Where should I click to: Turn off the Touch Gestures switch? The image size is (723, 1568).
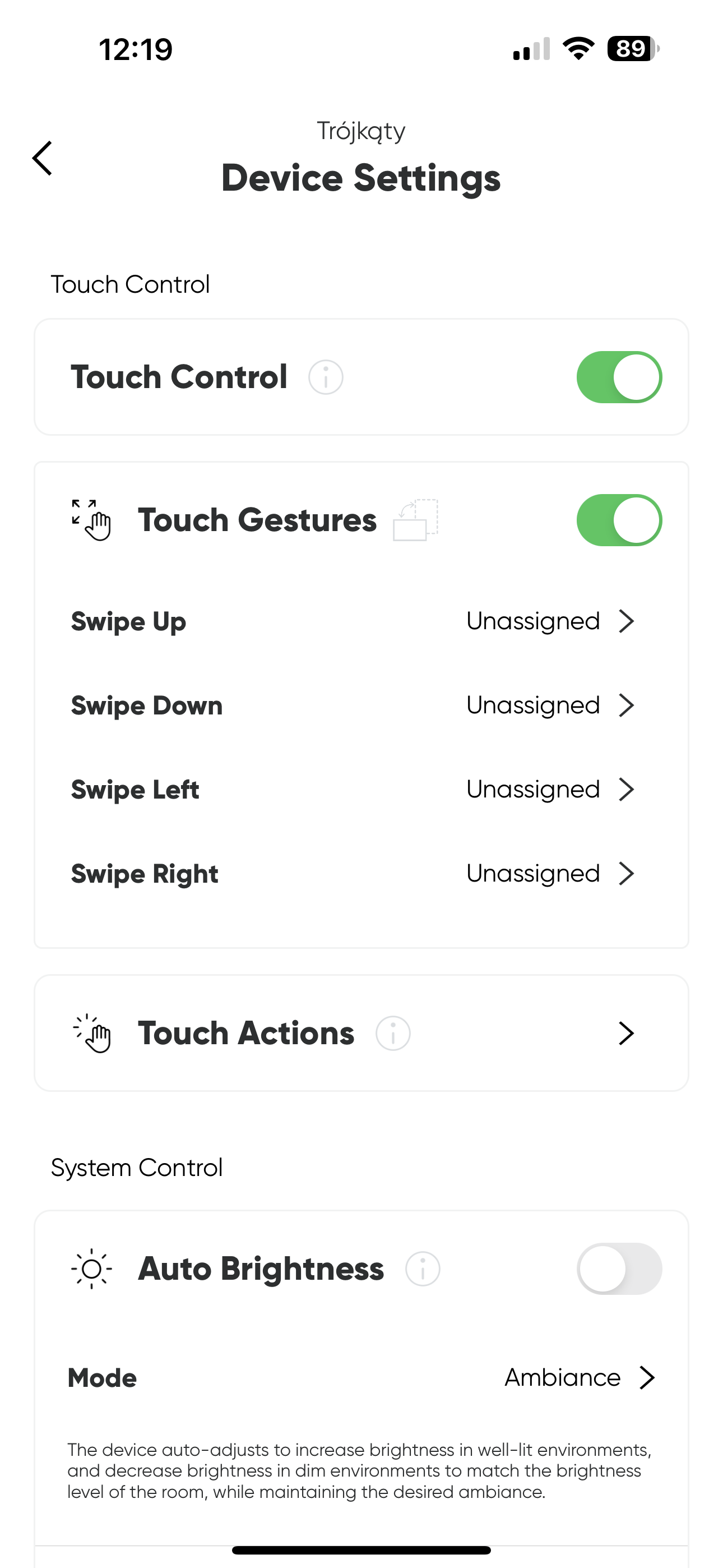[619, 520]
